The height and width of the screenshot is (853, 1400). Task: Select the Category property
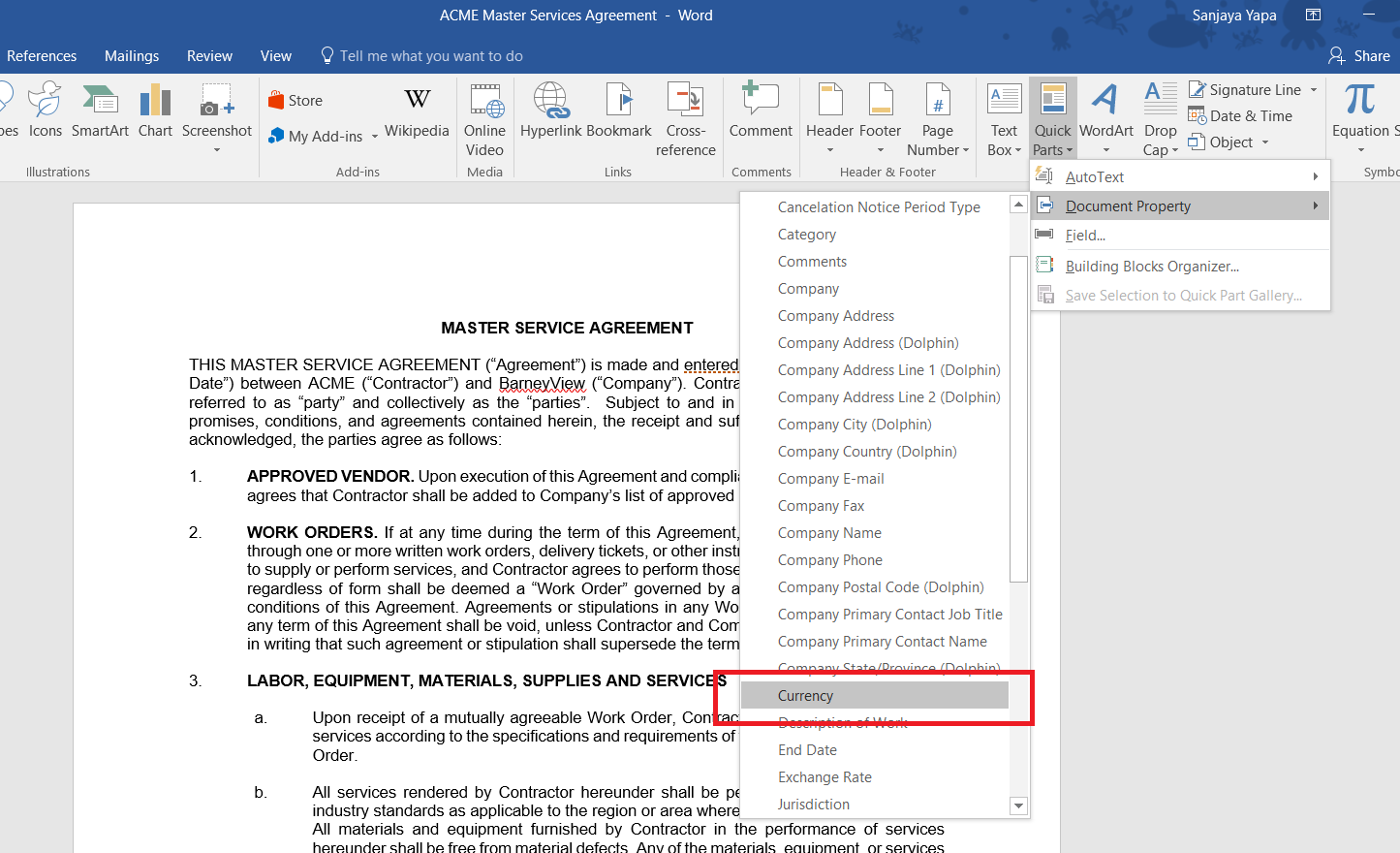875,235
